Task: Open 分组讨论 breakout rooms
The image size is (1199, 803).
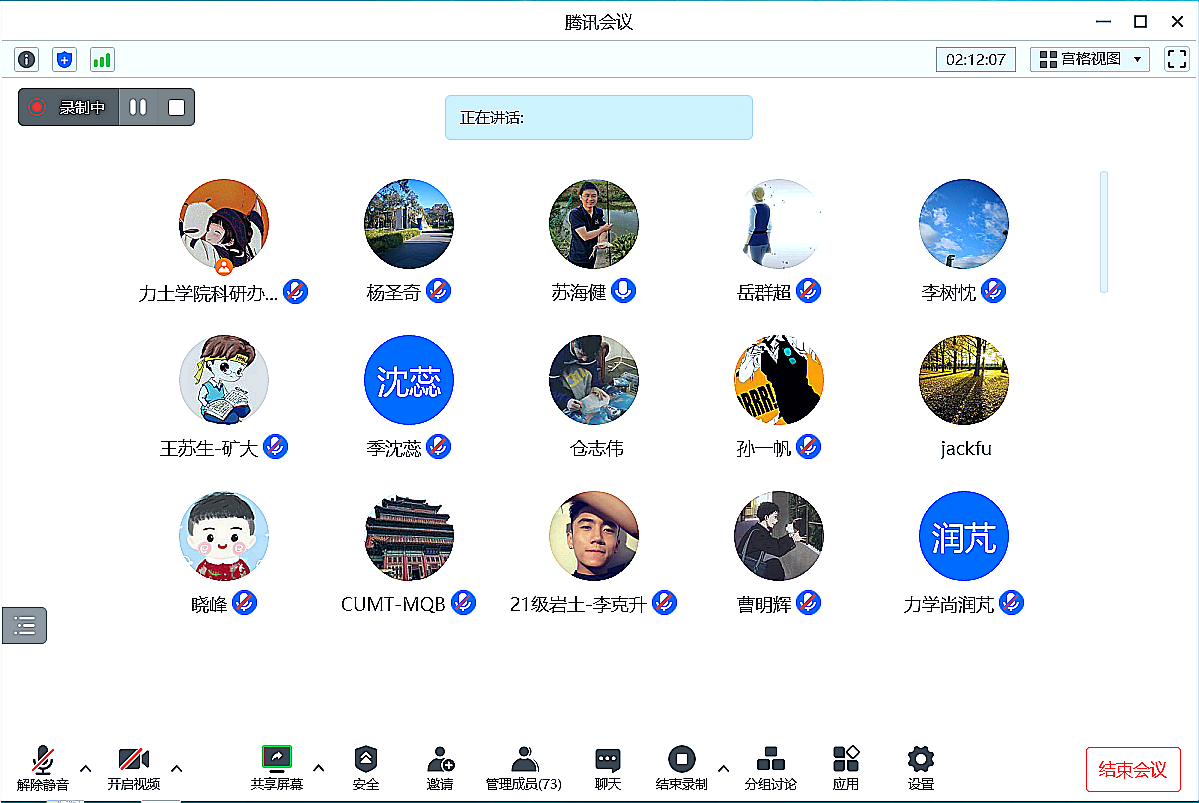Action: pos(770,768)
